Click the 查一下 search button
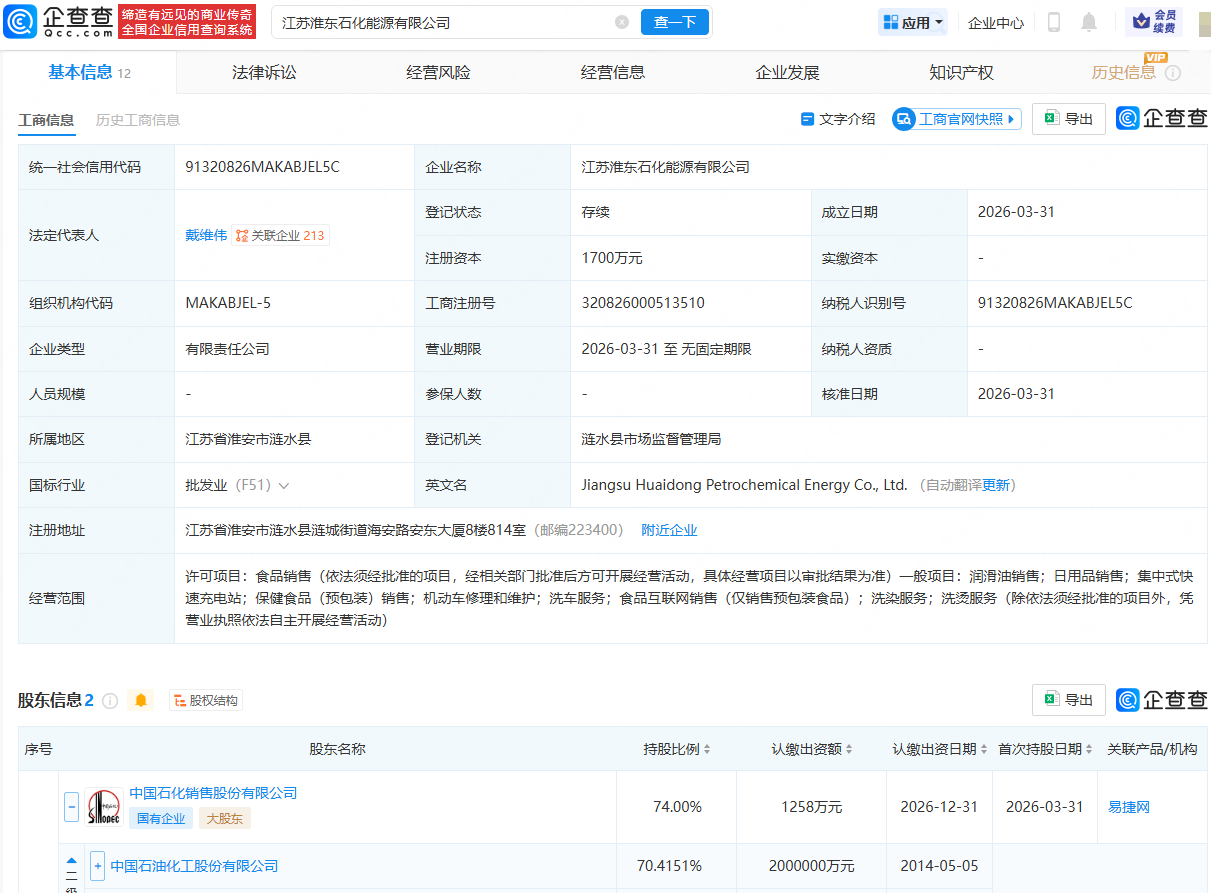The height and width of the screenshot is (893, 1211). pyautogui.click(x=674, y=21)
